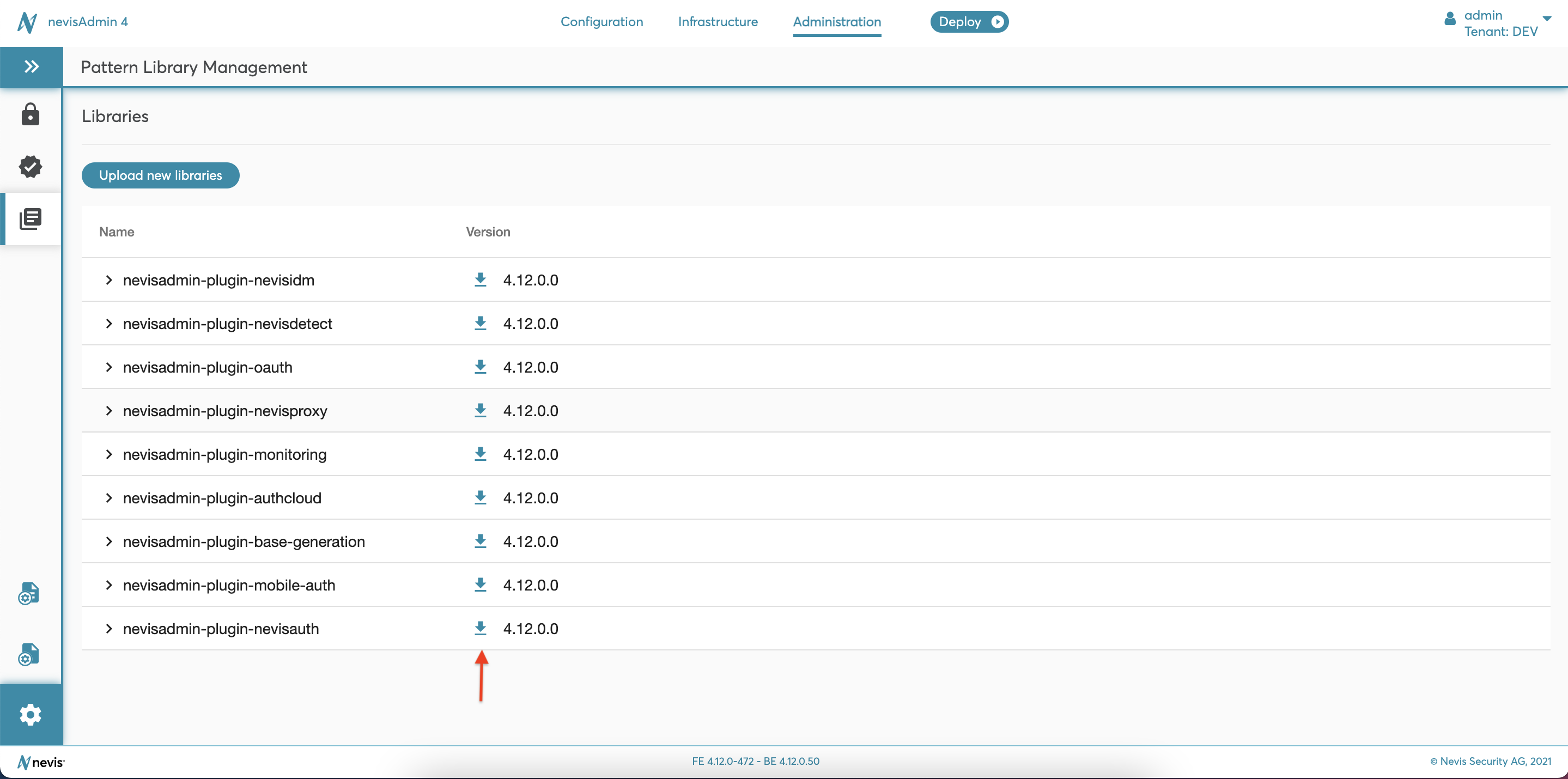Download nevisadmin-plugin-authcloud library

[x=480, y=498]
